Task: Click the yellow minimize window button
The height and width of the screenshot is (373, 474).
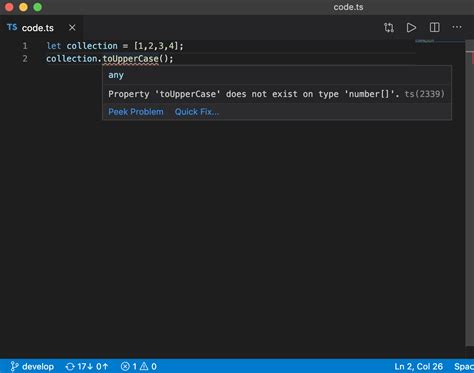Action: [x=23, y=7]
